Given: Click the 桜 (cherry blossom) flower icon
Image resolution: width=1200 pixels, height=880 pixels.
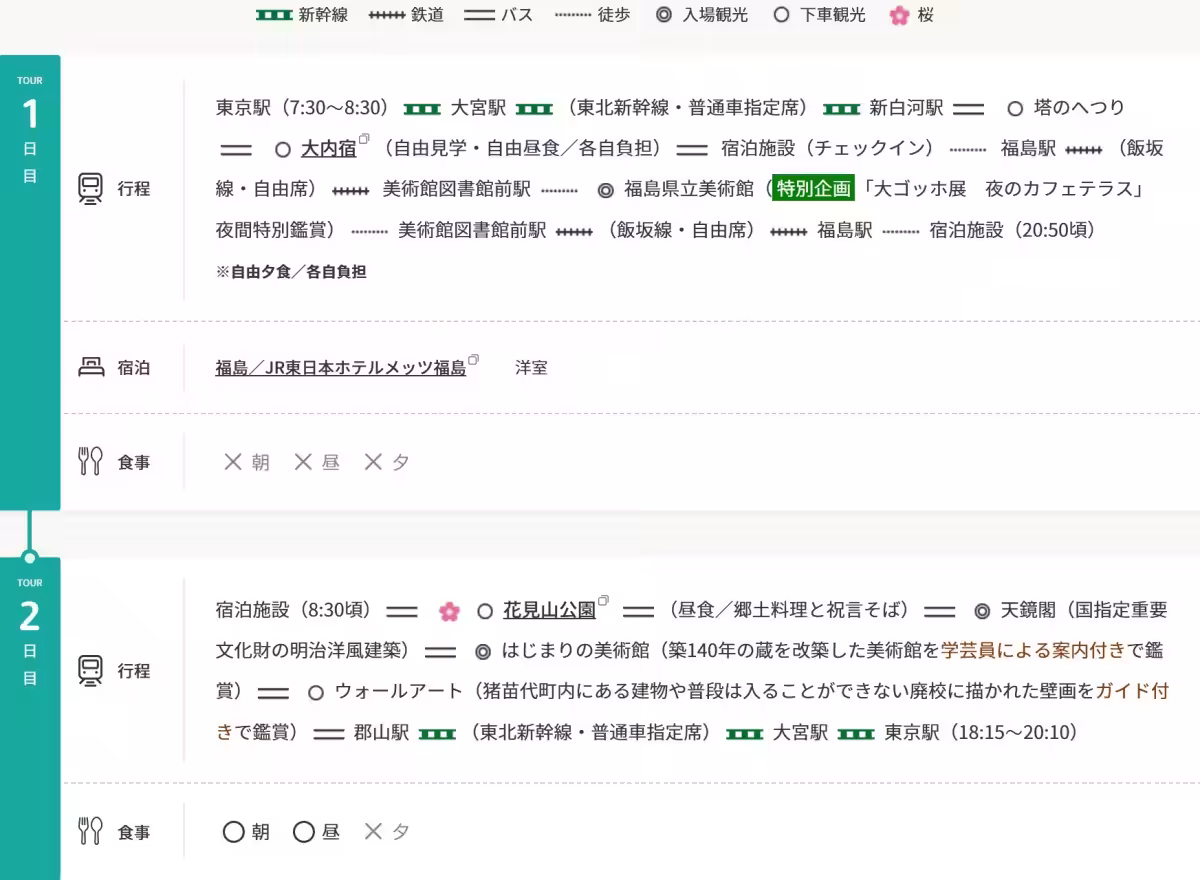Looking at the screenshot, I should pos(898,15).
